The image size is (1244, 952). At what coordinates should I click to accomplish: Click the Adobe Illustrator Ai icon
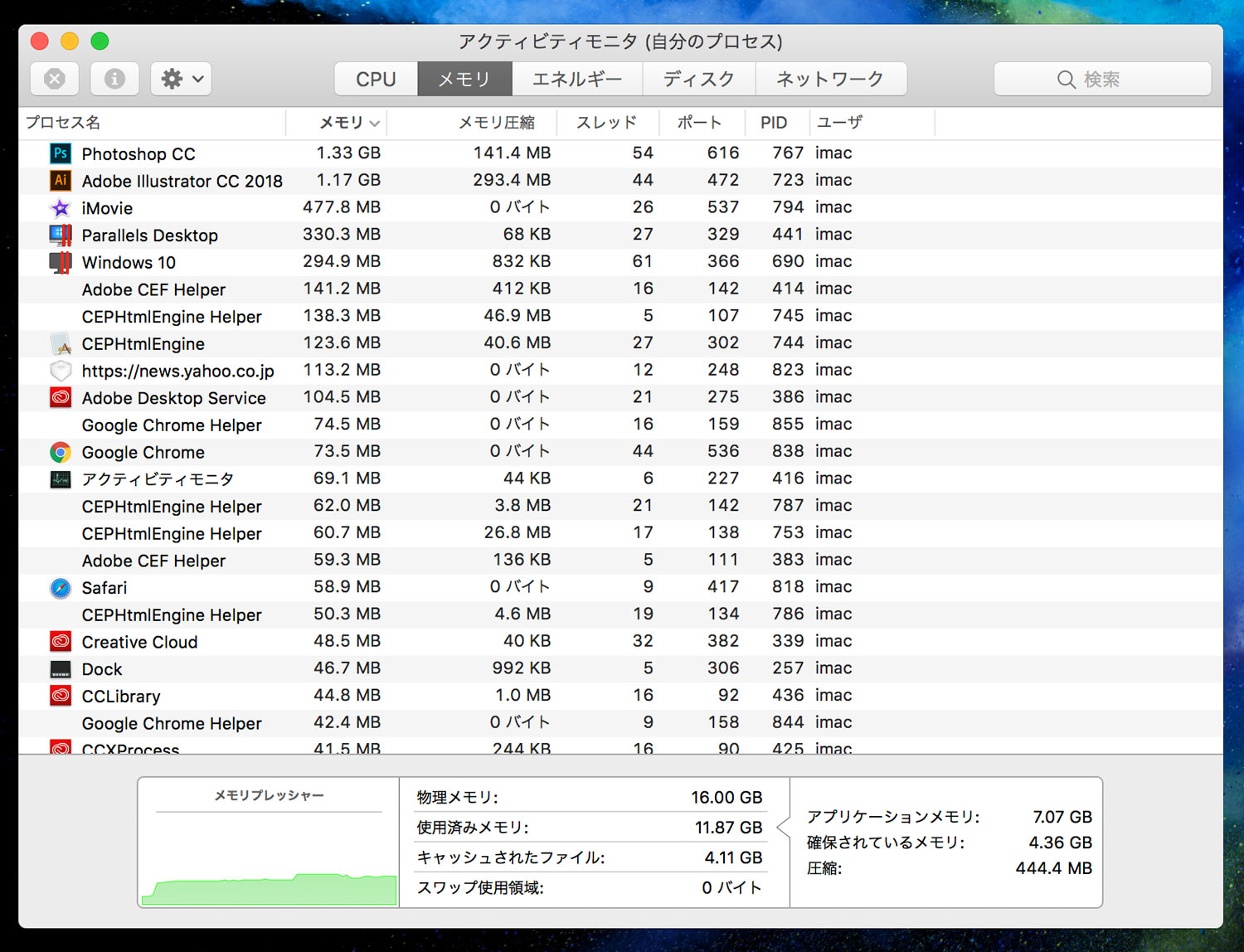point(61,180)
